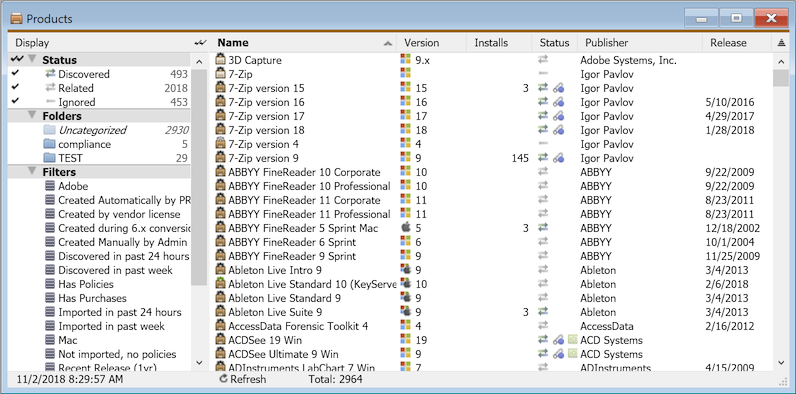Image resolution: width=796 pixels, height=394 pixels.
Task: Select the Discovered in past week filter
Action: coord(115,270)
